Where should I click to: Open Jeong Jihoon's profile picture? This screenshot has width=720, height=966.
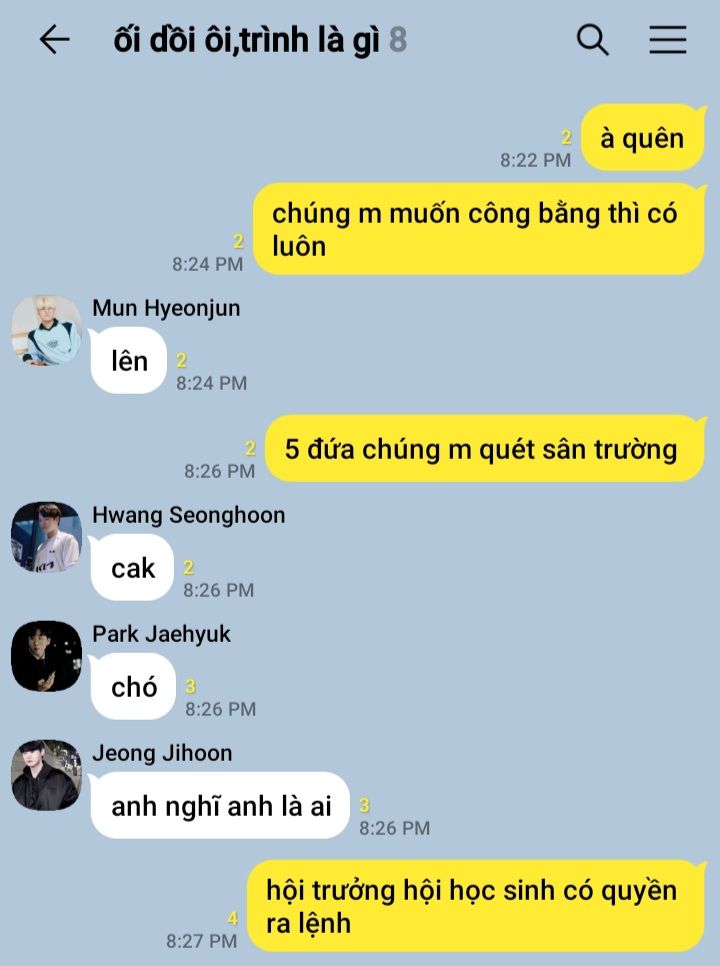(x=46, y=775)
